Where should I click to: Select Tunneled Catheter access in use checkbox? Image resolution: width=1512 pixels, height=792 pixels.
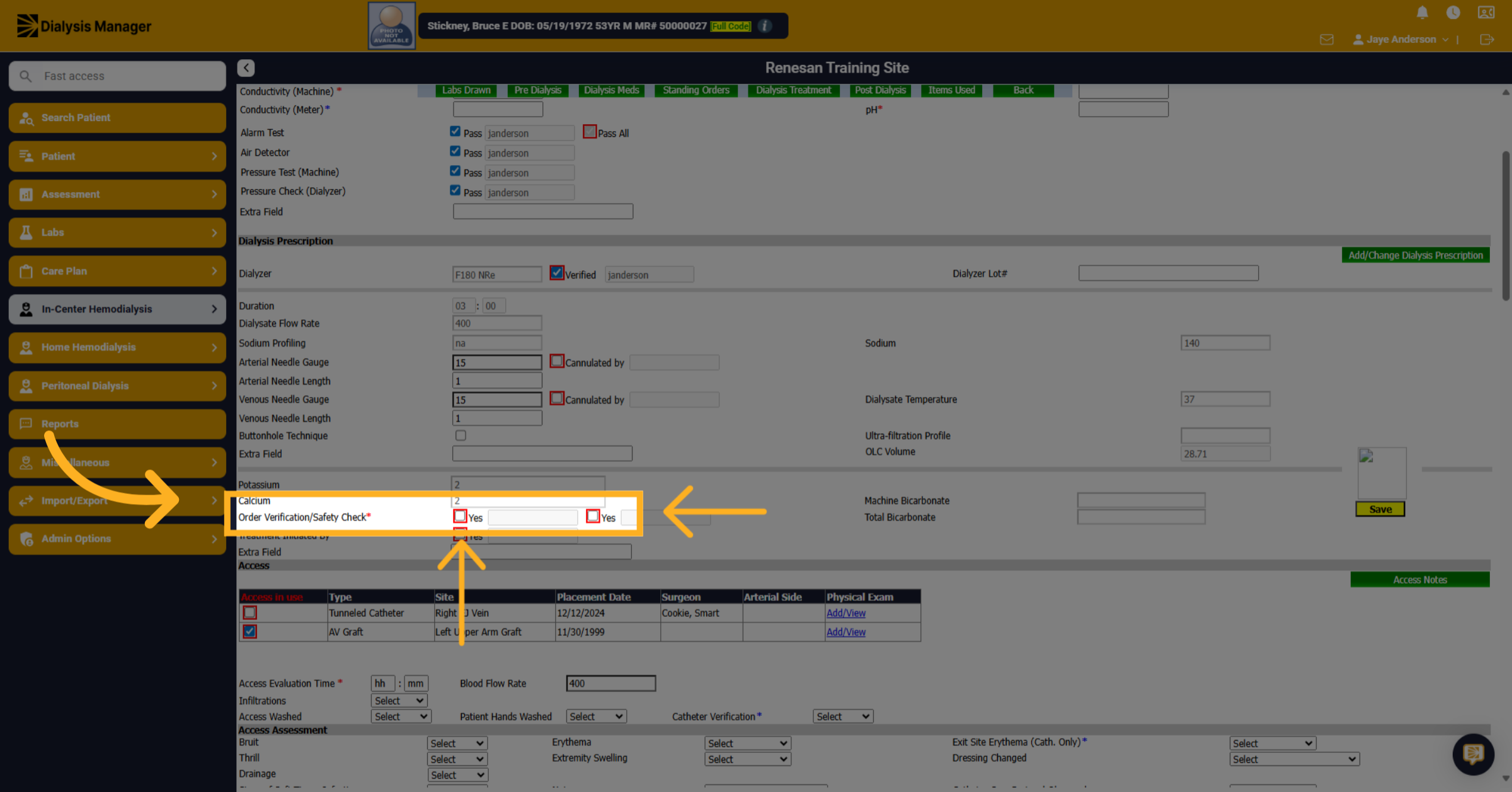pyautogui.click(x=249, y=612)
